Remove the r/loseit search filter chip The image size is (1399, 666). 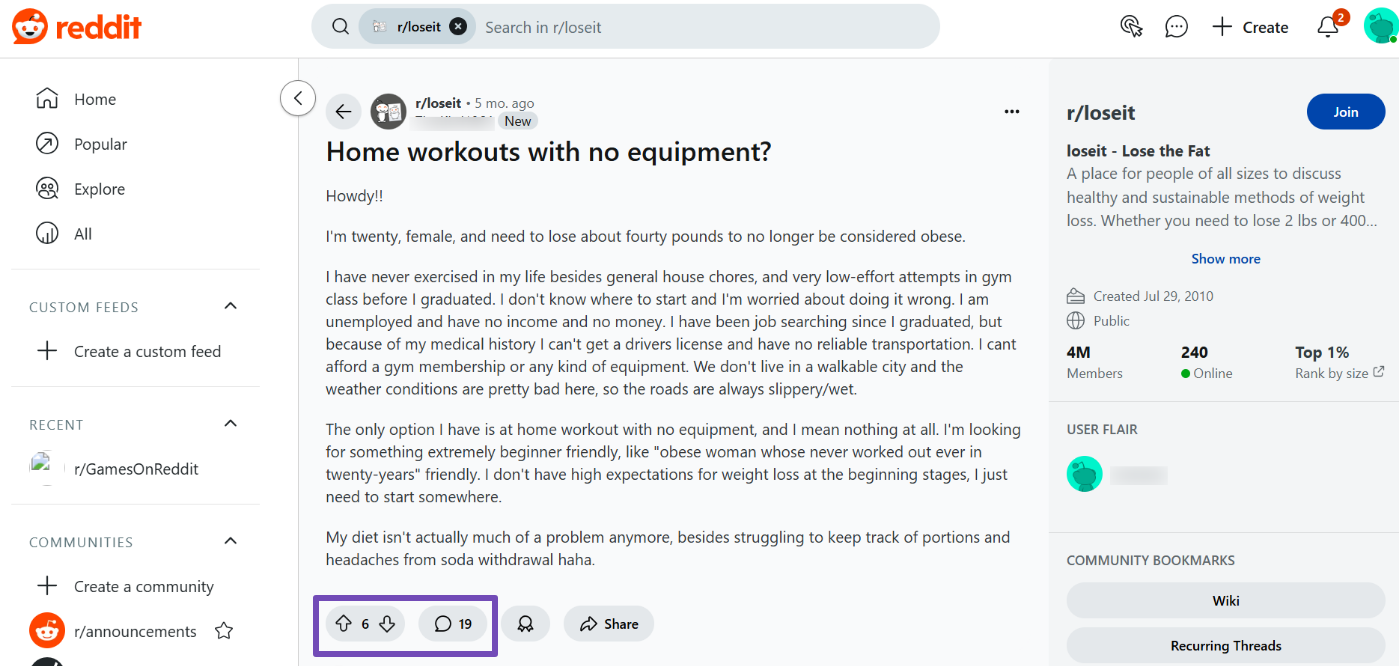458,27
